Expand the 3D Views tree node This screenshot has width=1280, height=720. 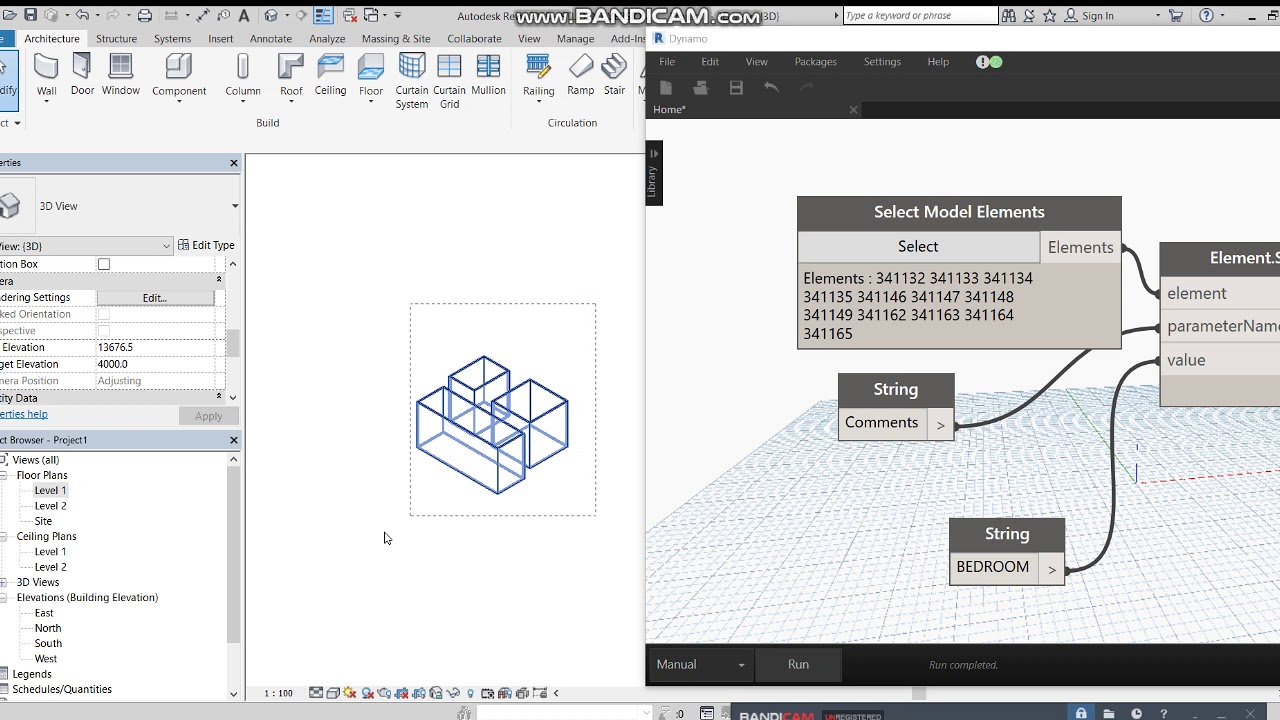5,582
